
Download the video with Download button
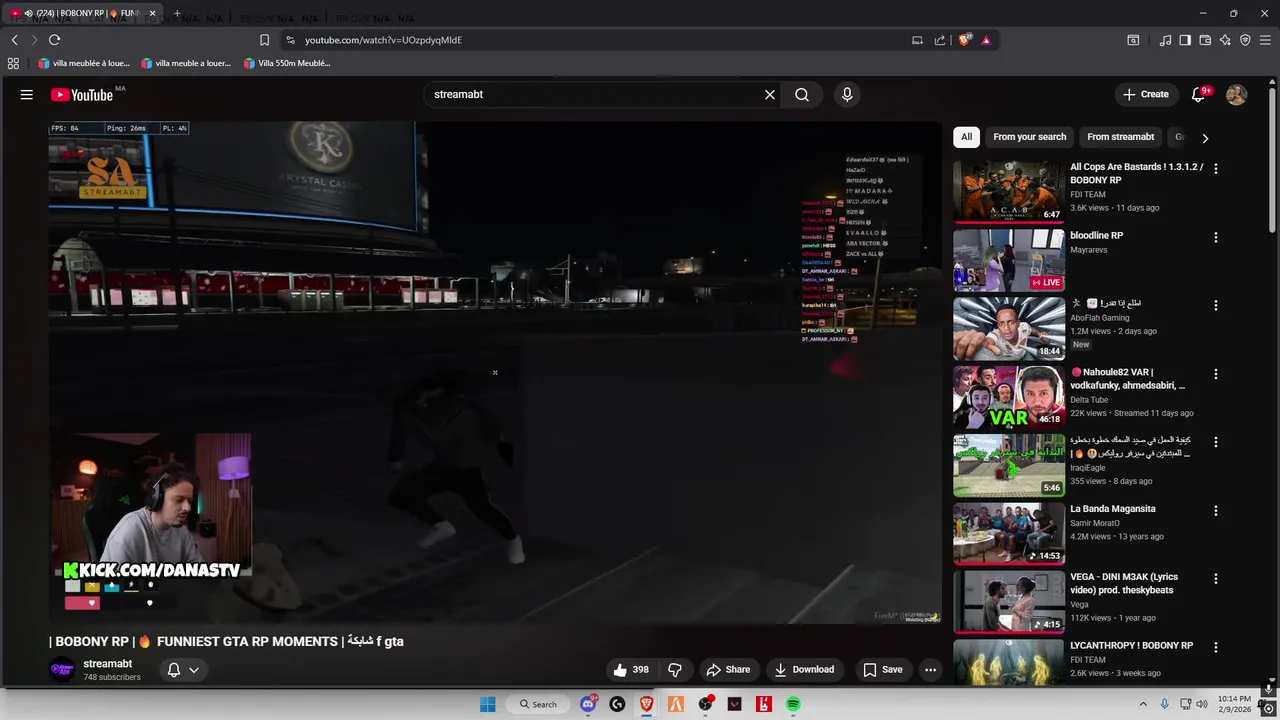pyautogui.click(x=805, y=670)
